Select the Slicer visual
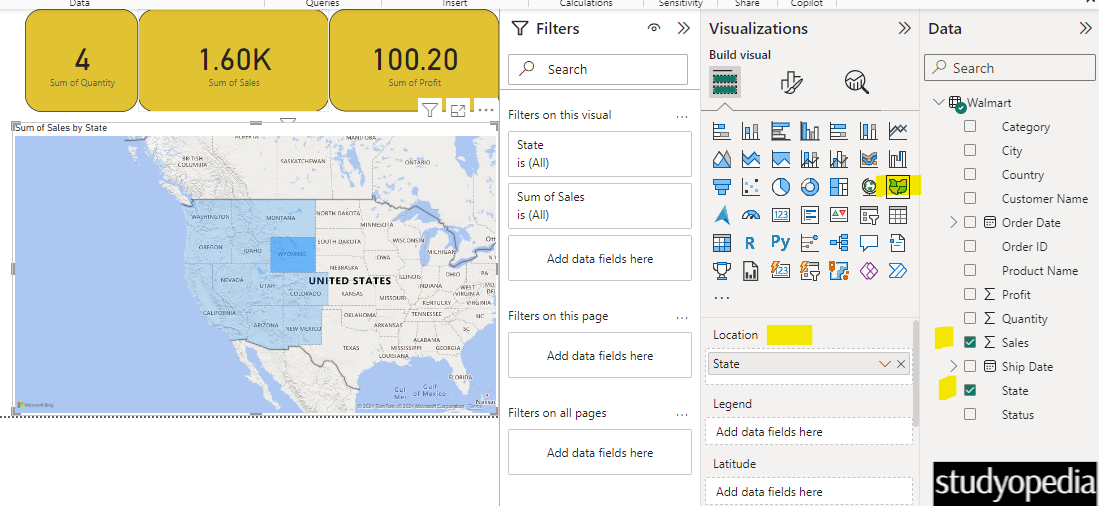The height and width of the screenshot is (506, 1099). click(868, 214)
